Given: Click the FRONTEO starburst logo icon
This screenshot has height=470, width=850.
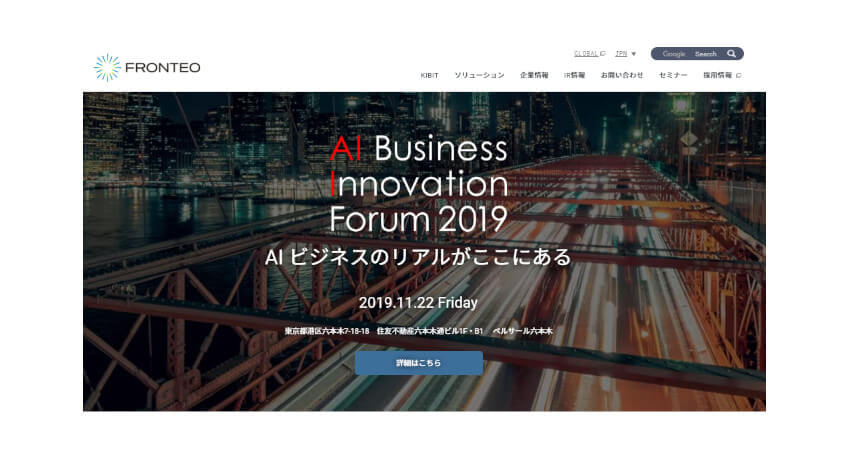Looking at the screenshot, I should coord(107,67).
